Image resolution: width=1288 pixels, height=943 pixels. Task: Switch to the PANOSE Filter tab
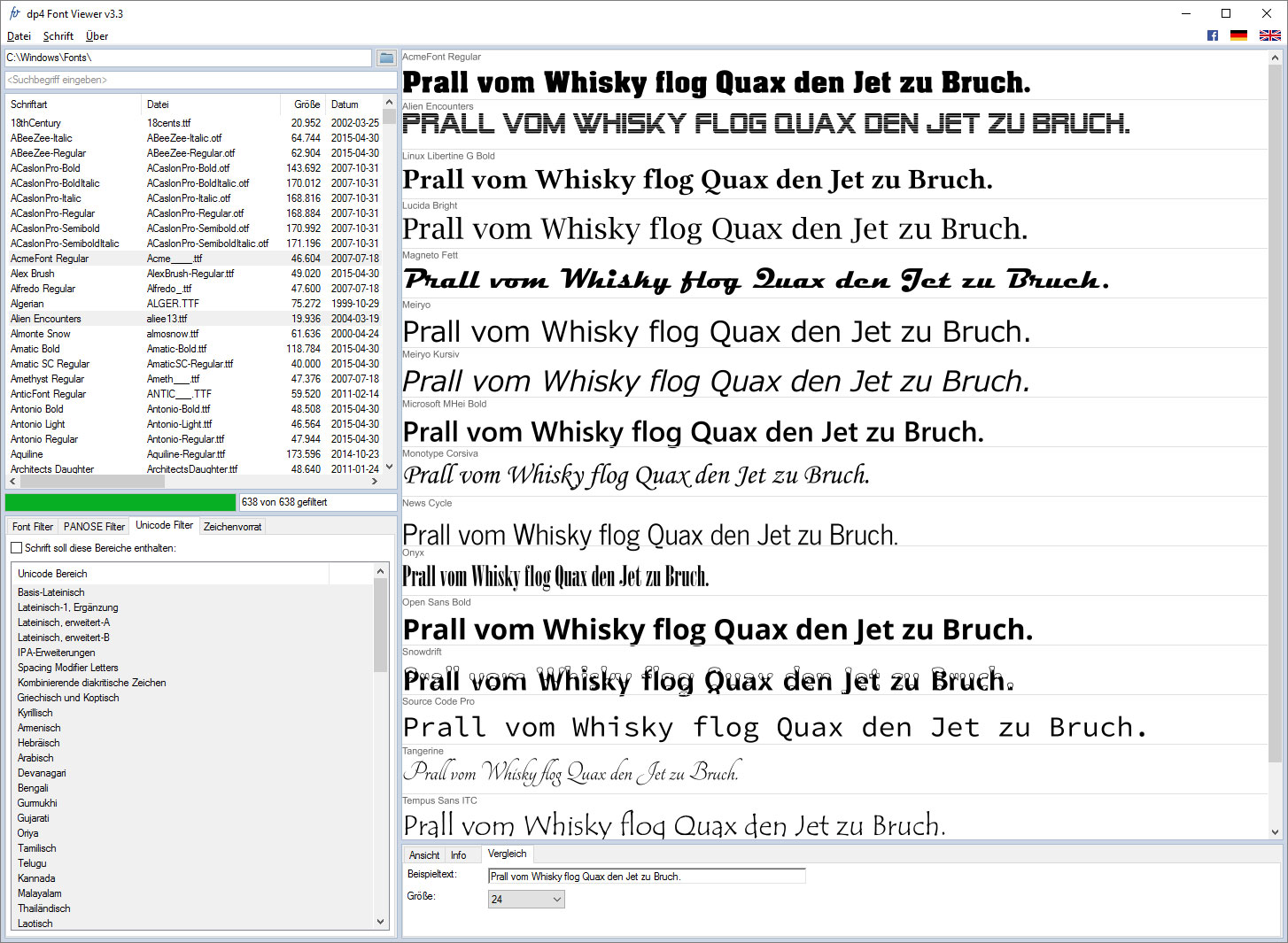pyautogui.click(x=94, y=527)
